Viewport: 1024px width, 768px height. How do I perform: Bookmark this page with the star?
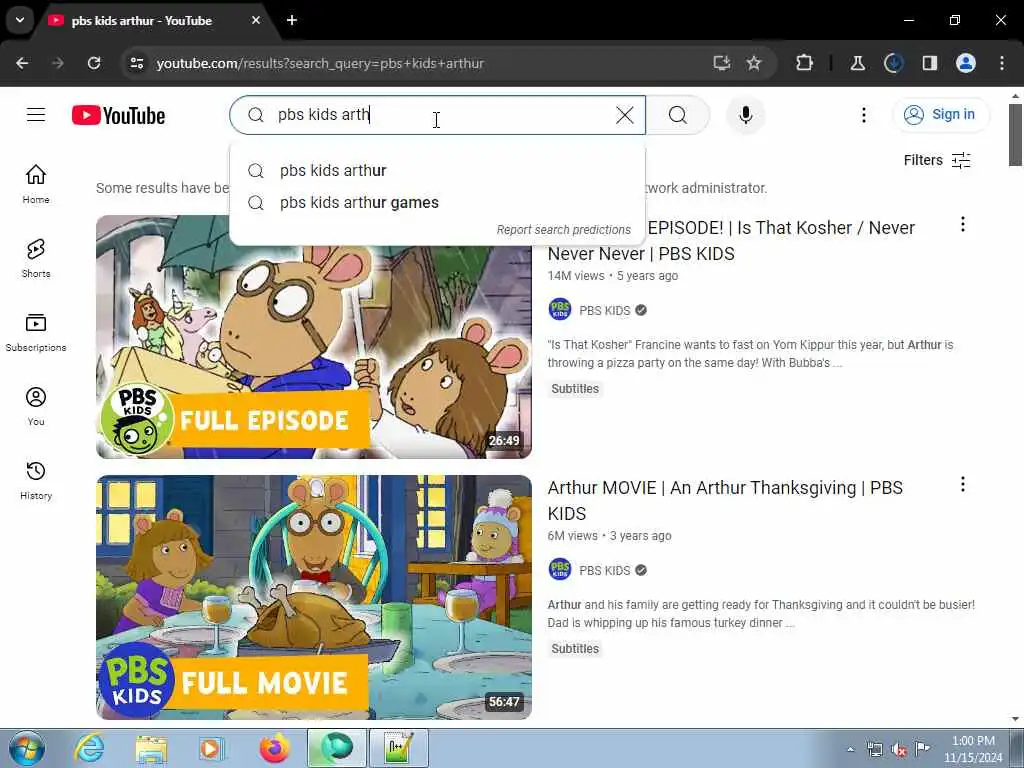754,63
